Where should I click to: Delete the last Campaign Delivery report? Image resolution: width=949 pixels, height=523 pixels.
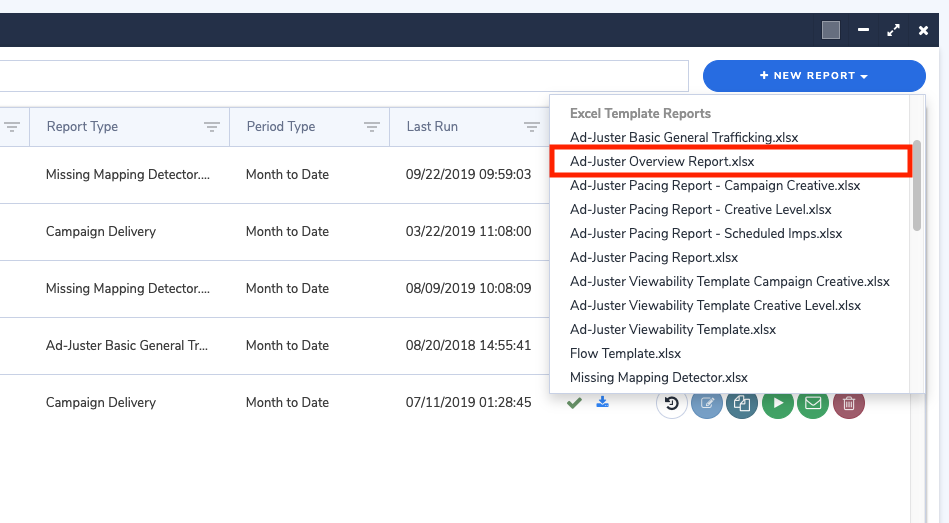pyautogui.click(x=849, y=403)
